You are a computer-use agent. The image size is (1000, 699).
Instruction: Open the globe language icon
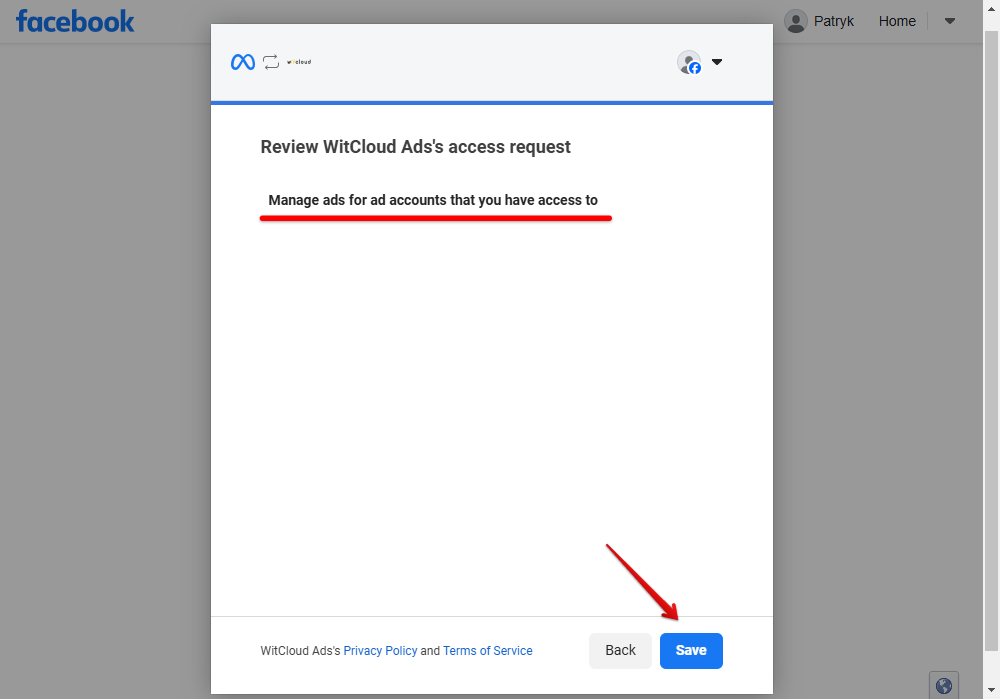[944, 686]
